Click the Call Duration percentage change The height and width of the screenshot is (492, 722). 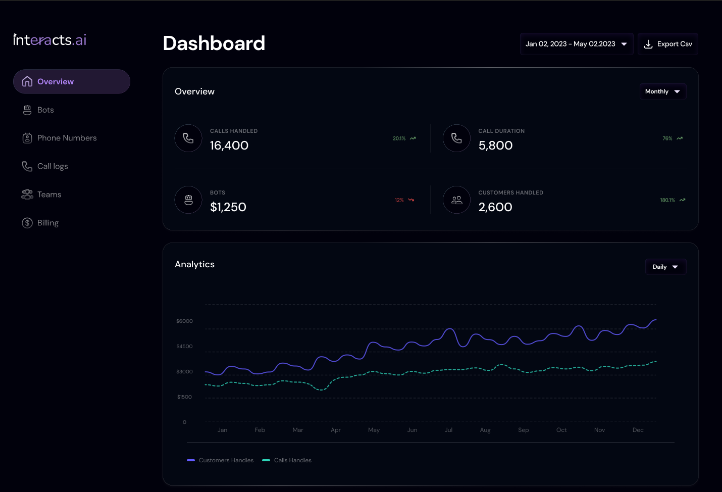[x=668, y=138]
